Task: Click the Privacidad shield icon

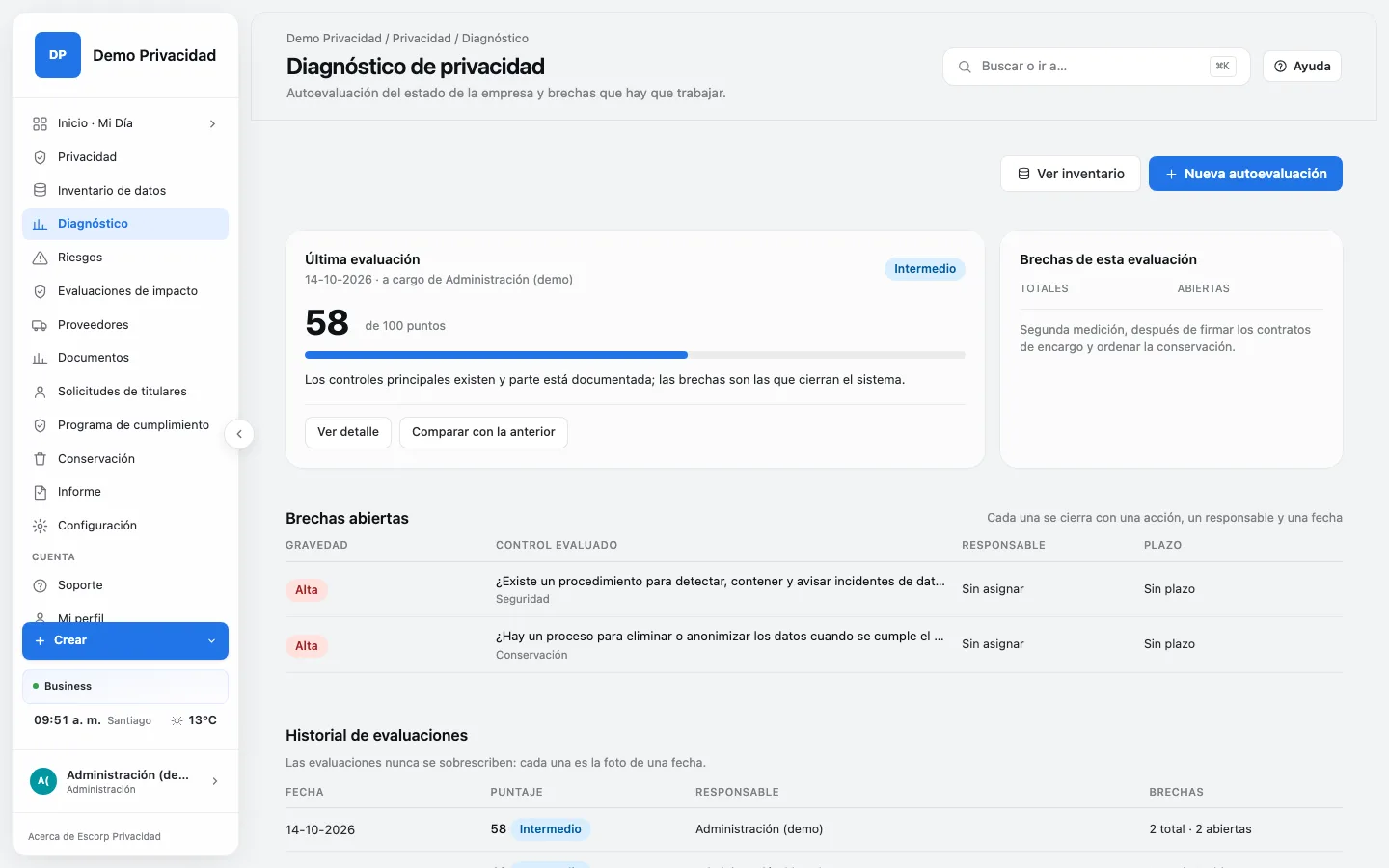Action: [40, 157]
